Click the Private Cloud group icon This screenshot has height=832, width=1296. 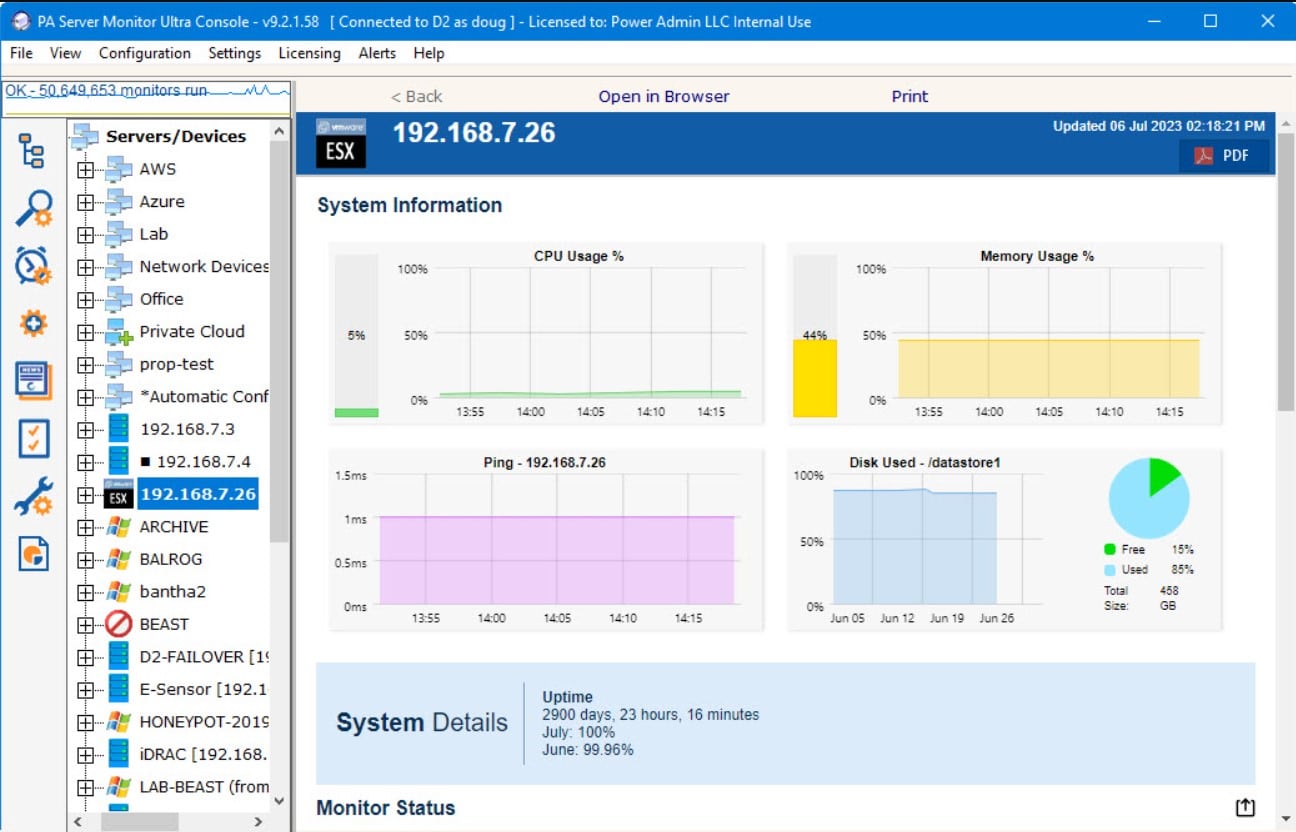119,332
